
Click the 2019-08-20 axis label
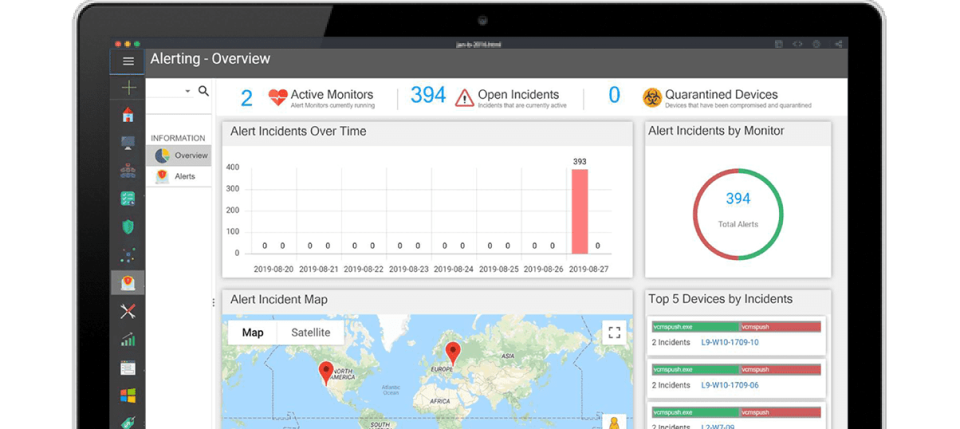[x=274, y=269]
